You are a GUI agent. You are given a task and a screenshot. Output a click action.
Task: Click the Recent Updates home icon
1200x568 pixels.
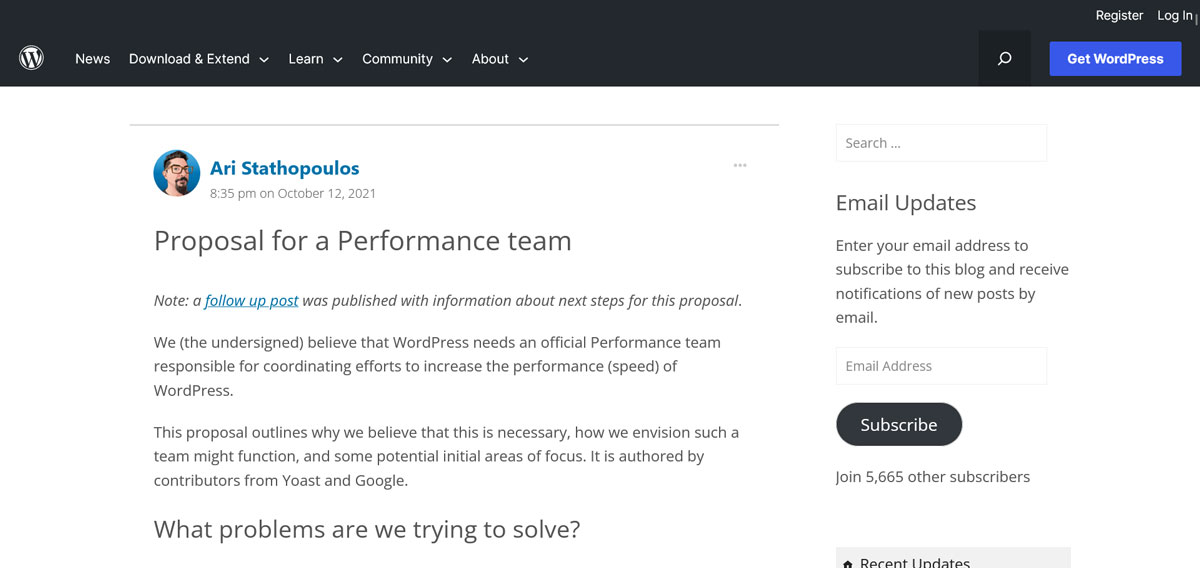point(848,563)
